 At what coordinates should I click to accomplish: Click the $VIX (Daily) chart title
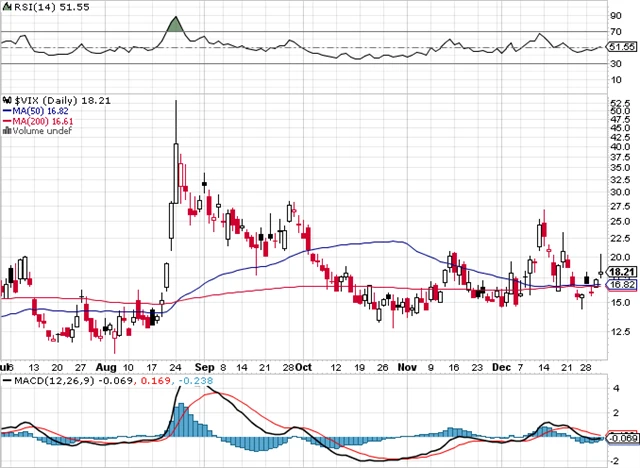42,100
